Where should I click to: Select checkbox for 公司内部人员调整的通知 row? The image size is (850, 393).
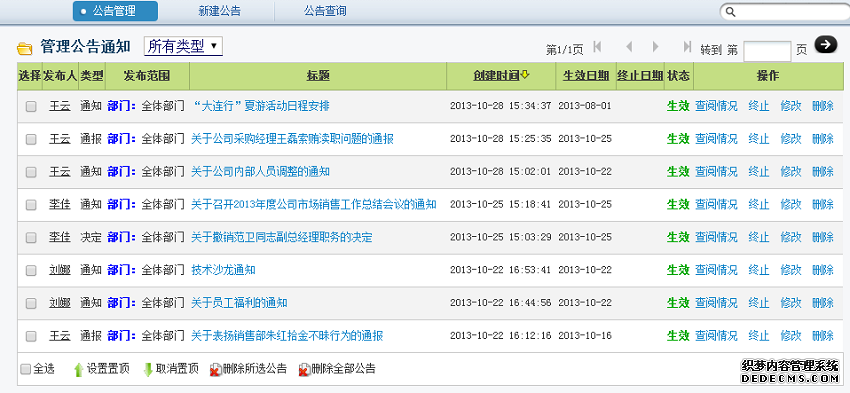click(x=31, y=172)
